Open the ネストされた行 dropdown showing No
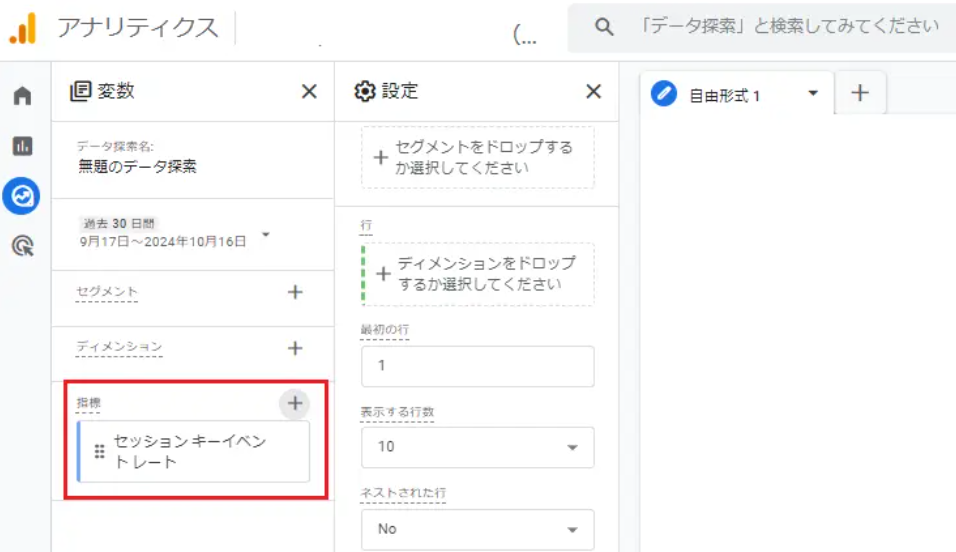Viewport: 956px width, 552px height. (x=477, y=529)
